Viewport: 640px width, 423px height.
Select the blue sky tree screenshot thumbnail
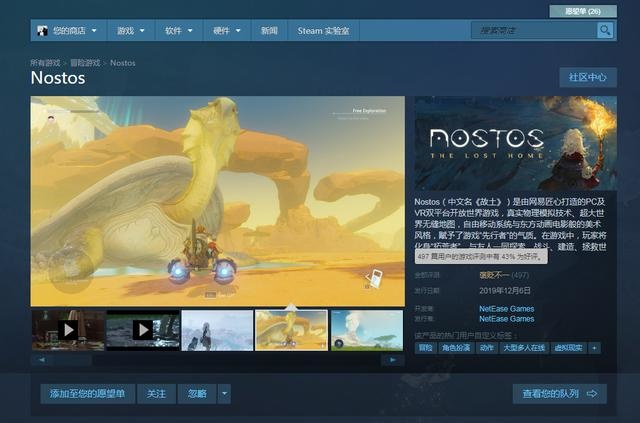367,330
